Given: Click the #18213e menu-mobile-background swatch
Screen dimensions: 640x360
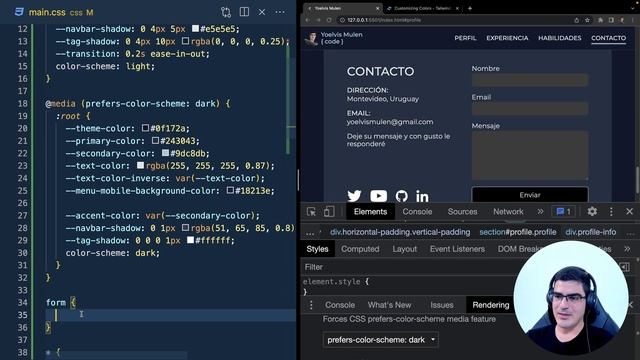Looking at the screenshot, I should (230, 190).
